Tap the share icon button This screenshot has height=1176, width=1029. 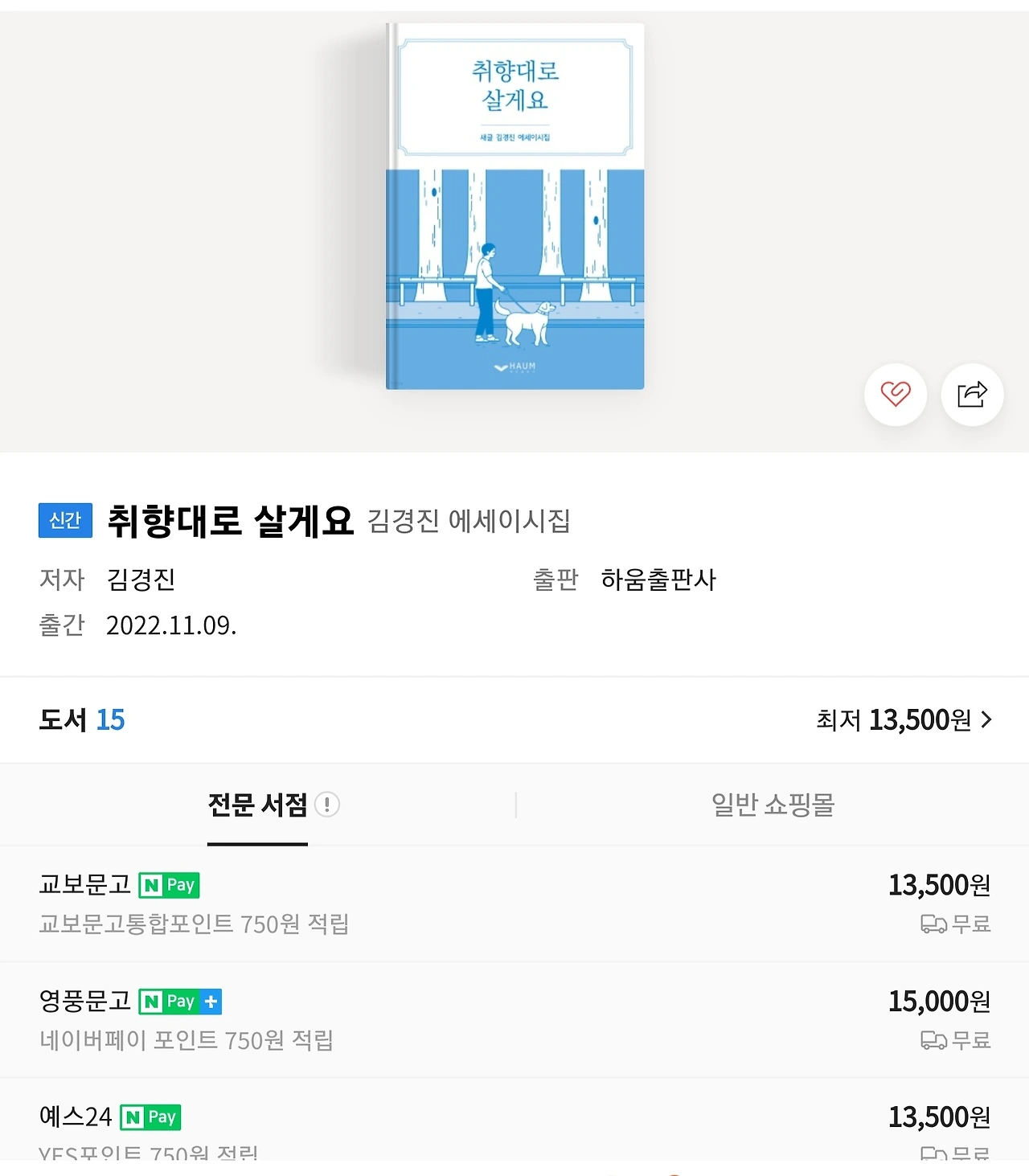pyautogui.click(x=972, y=395)
